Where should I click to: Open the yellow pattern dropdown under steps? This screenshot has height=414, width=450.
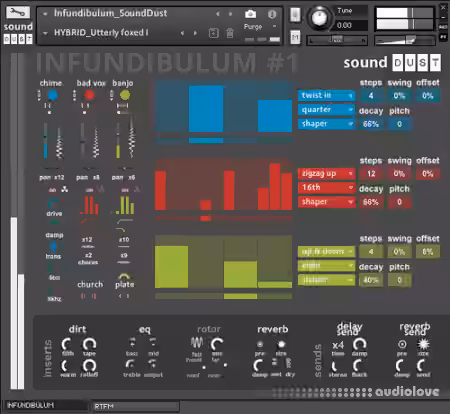326,252
